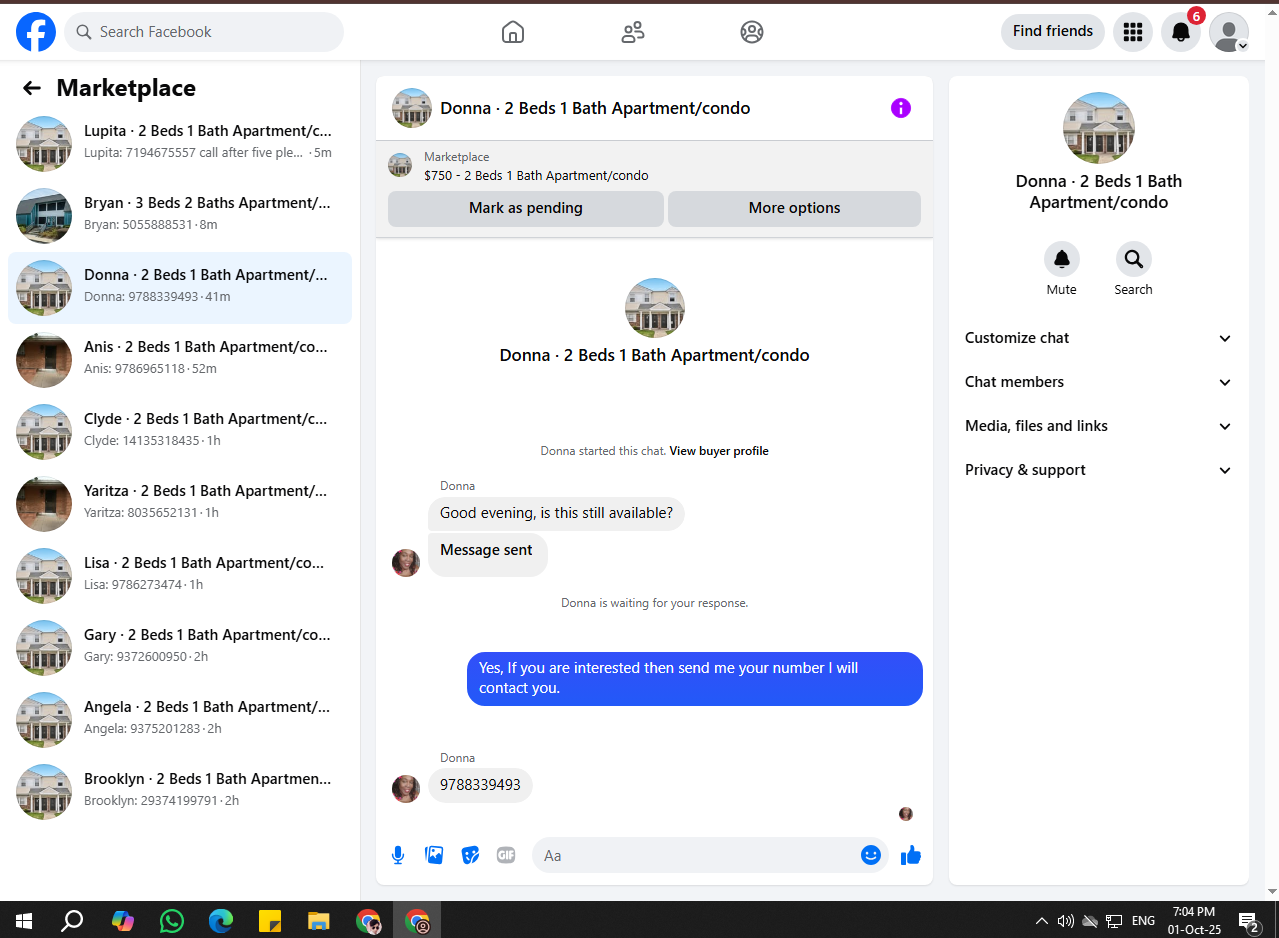This screenshot has height=938, width=1279.
Task: Open Anis apartment conversation
Action: 180,360
